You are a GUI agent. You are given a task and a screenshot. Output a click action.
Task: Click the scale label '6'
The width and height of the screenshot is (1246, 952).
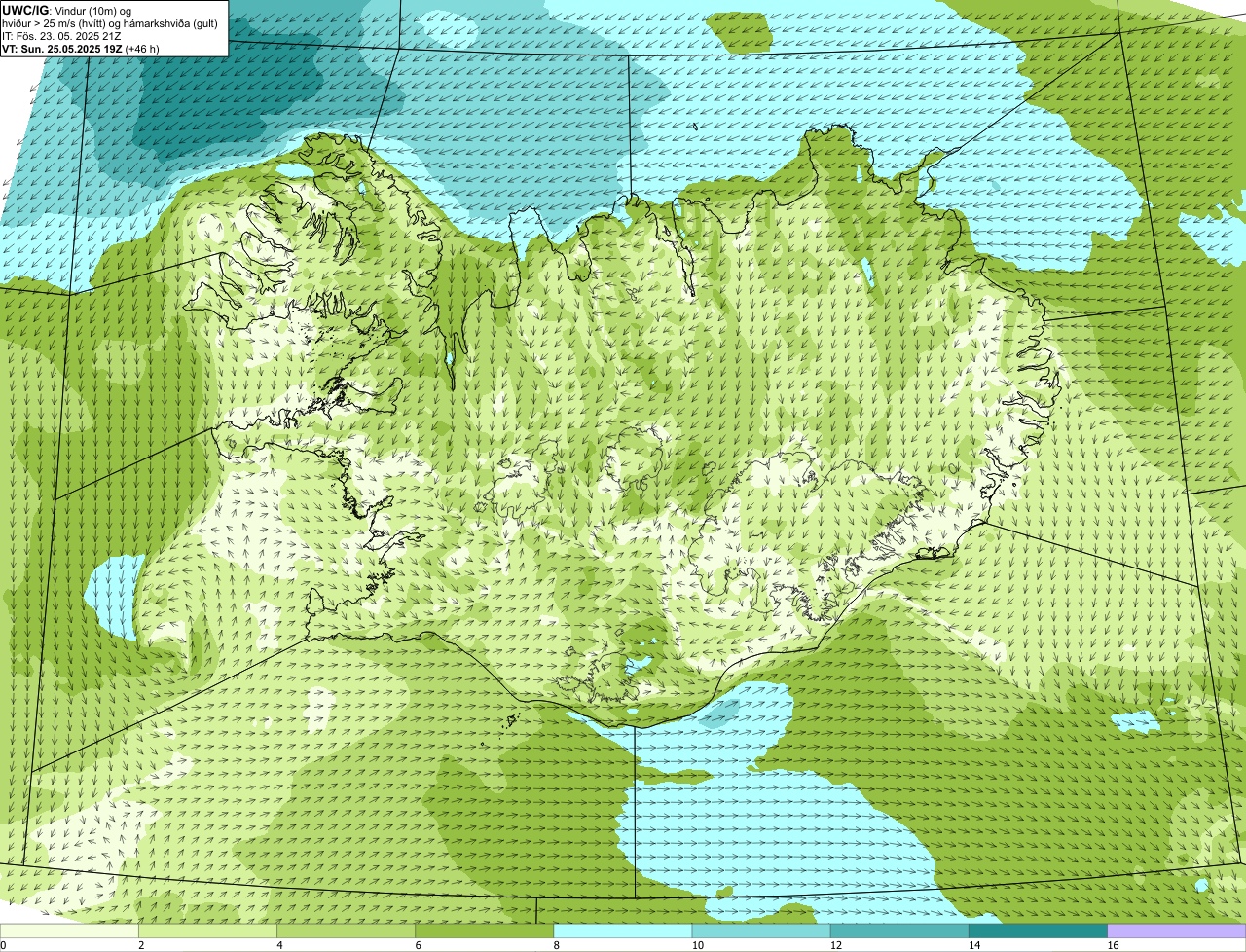coord(418,945)
